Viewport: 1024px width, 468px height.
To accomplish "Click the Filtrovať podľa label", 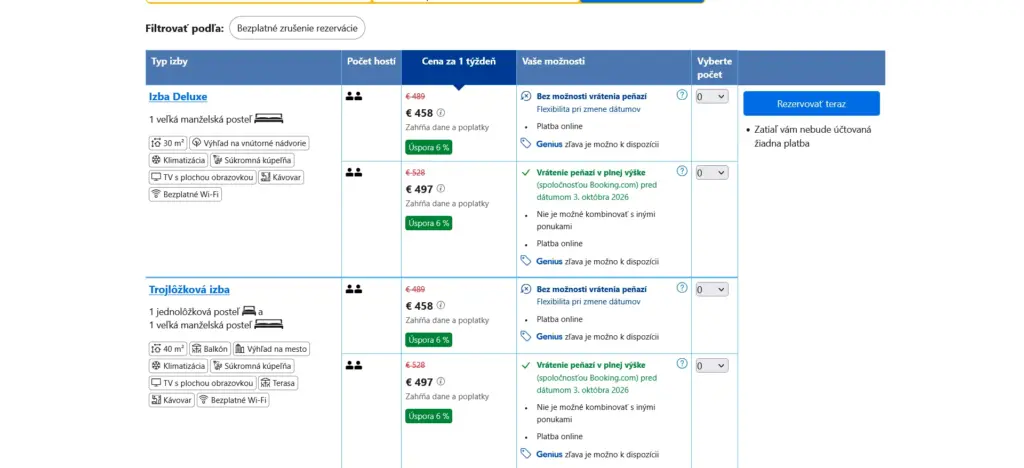I will point(185,29).
